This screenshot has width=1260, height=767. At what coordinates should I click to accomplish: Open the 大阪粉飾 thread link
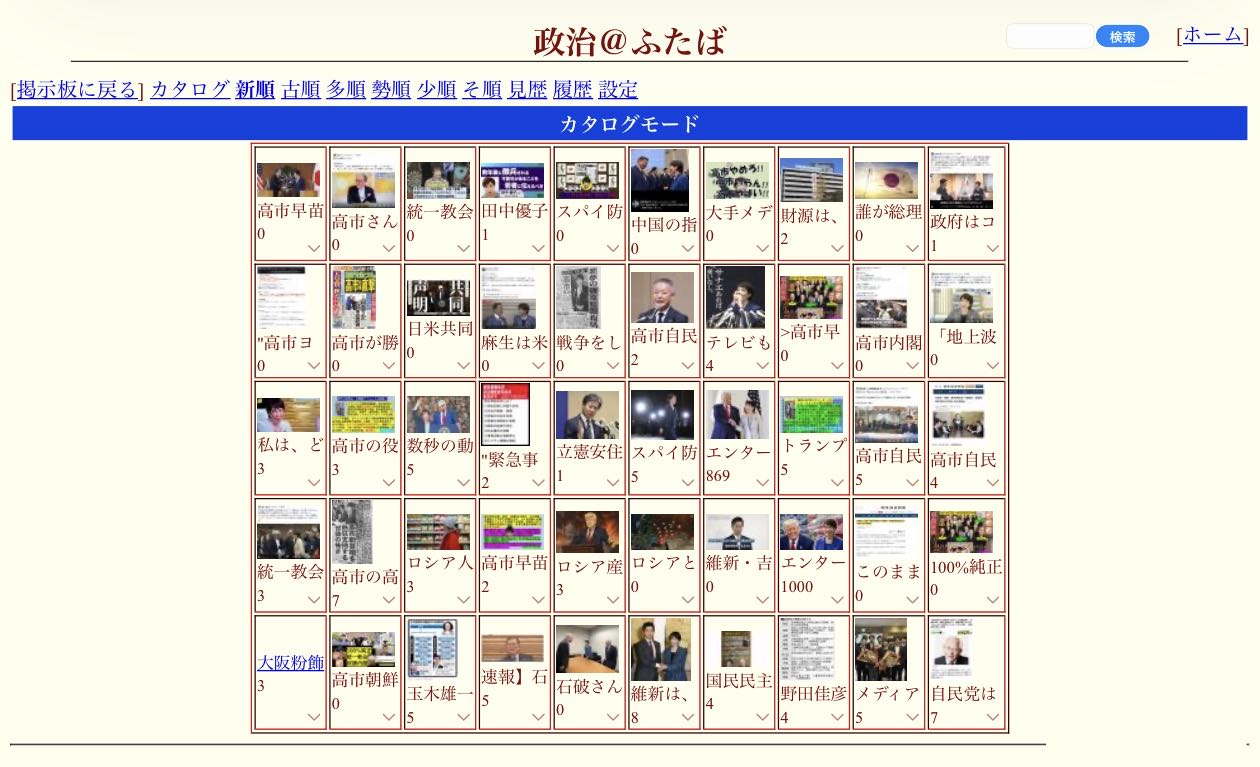coord(290,663)
